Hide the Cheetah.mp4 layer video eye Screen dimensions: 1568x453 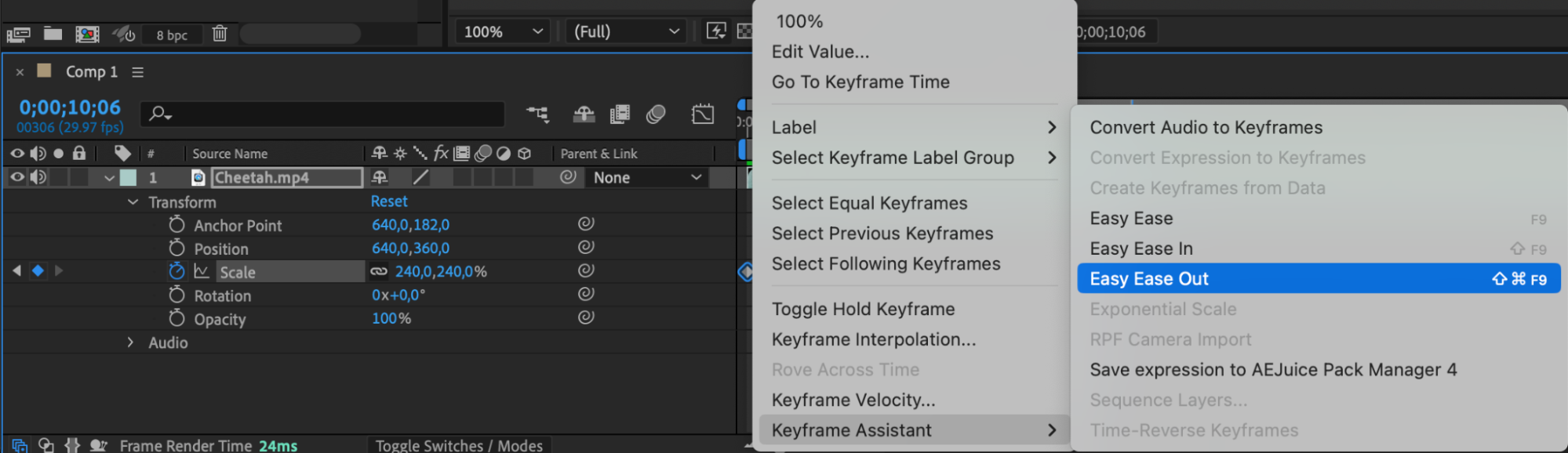pyautogui.click(x=16, y=178)
